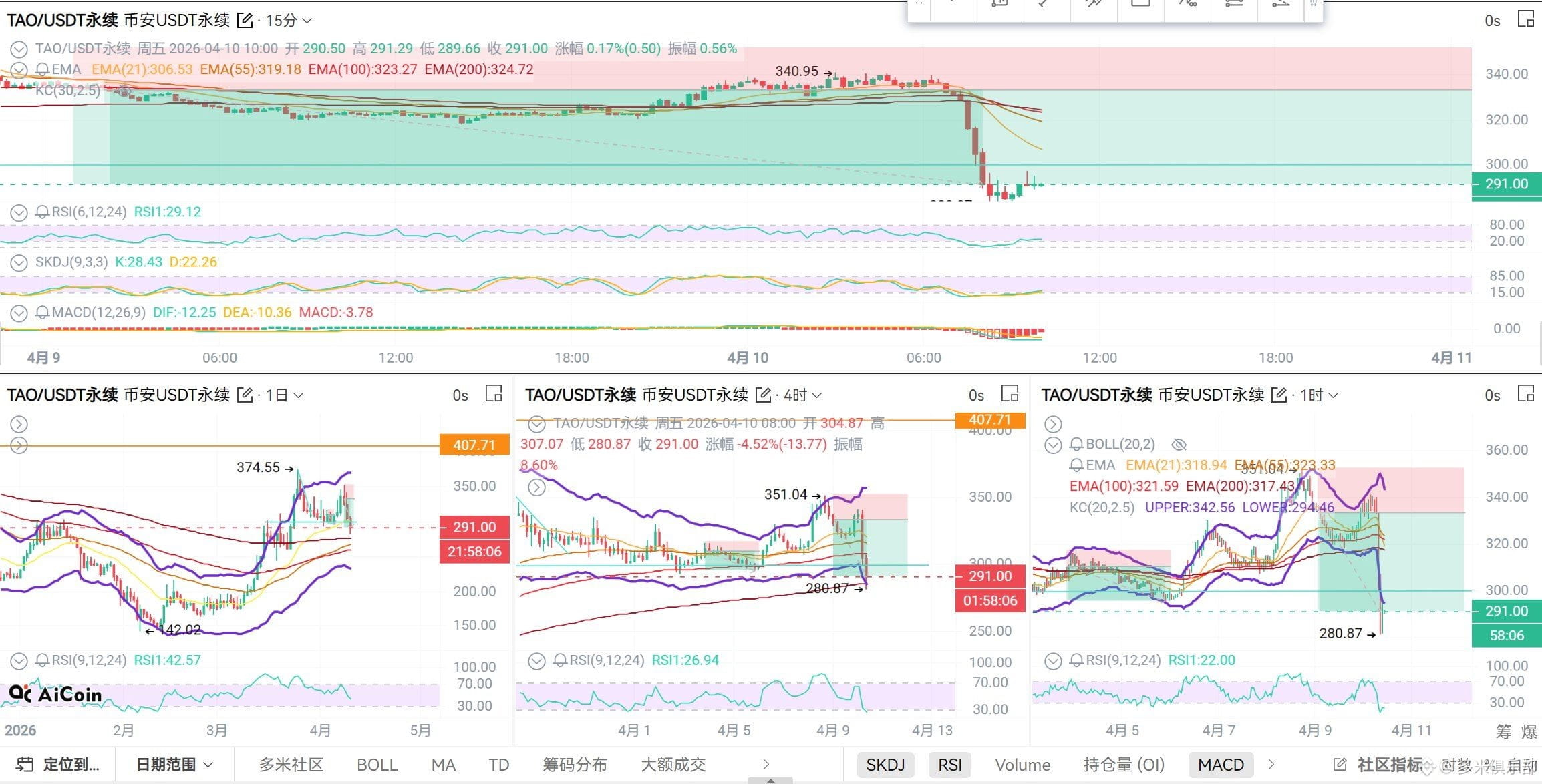Collapse the TAO/USDT永续 info row in 15分 chart
This screenshot has height=784, width=1542.
tap(19, 49)
